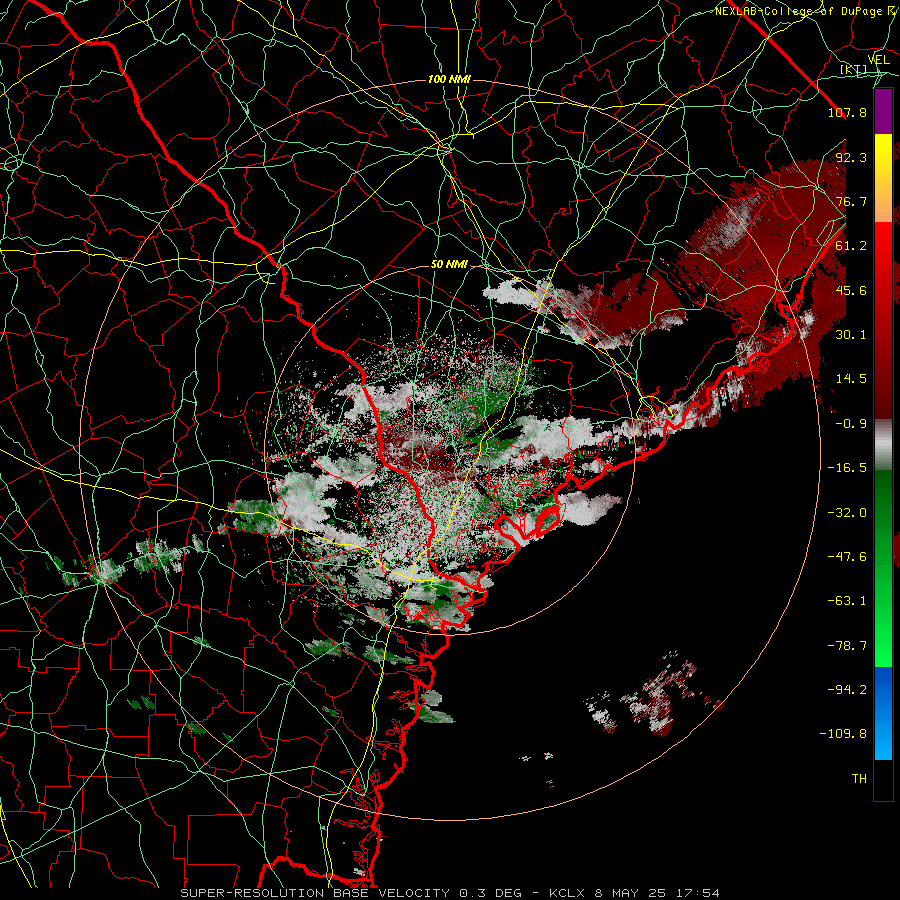
Task: Click the 30.1 velocity scale value
Action: tap(851, 335)
